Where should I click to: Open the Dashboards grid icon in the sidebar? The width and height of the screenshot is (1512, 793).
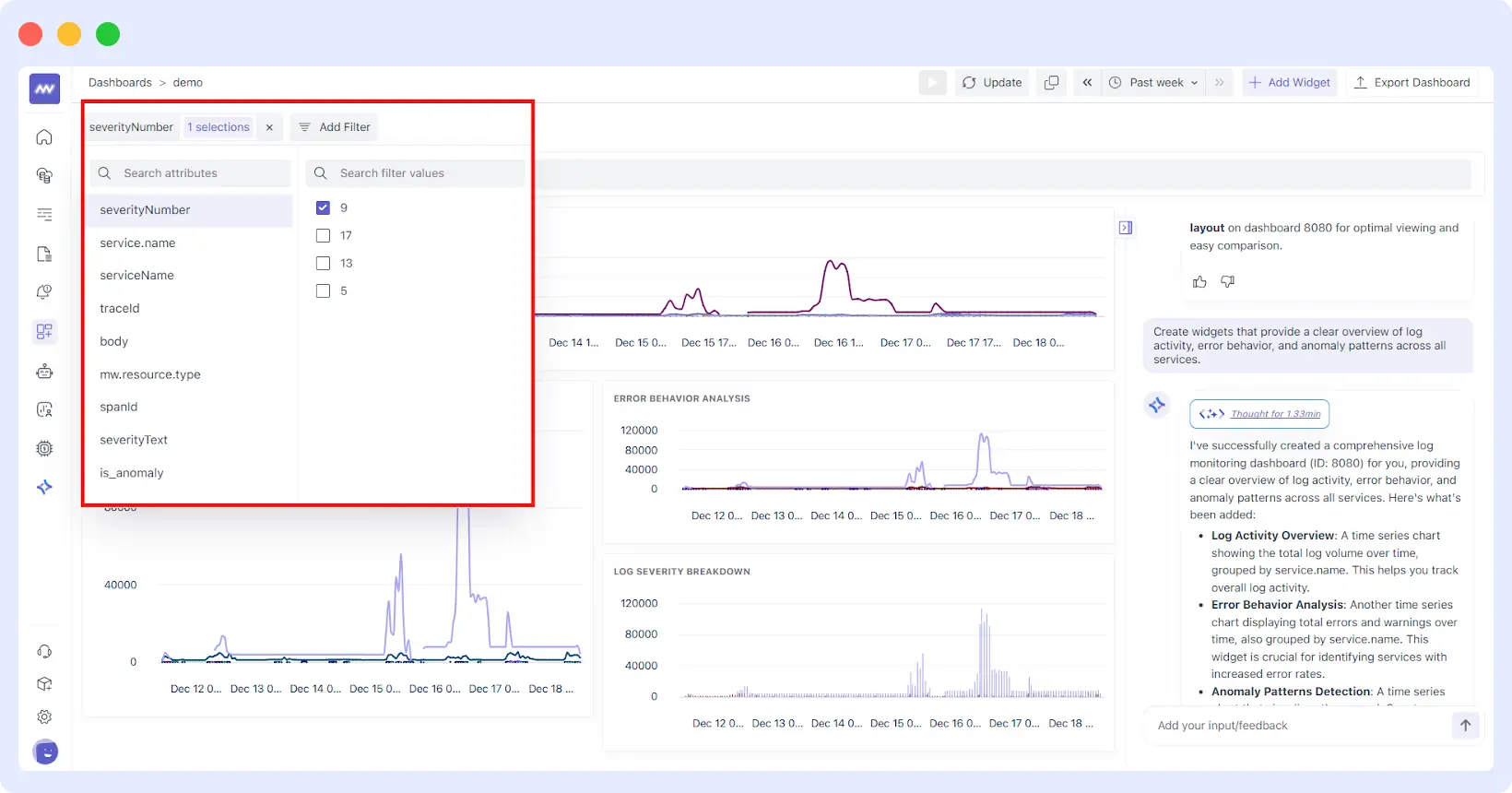coord(44,331)
